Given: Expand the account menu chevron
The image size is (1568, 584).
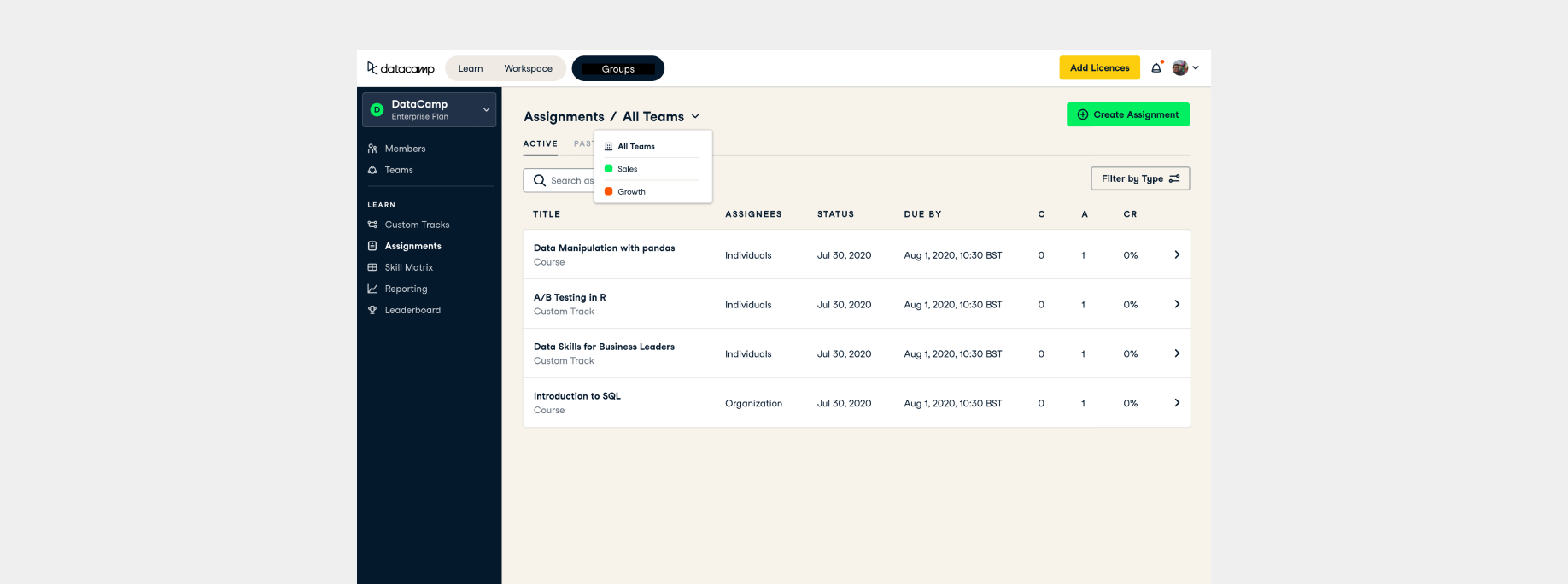Looking at the screenshot, I should pyautogui.click(x=1196, y=67).
